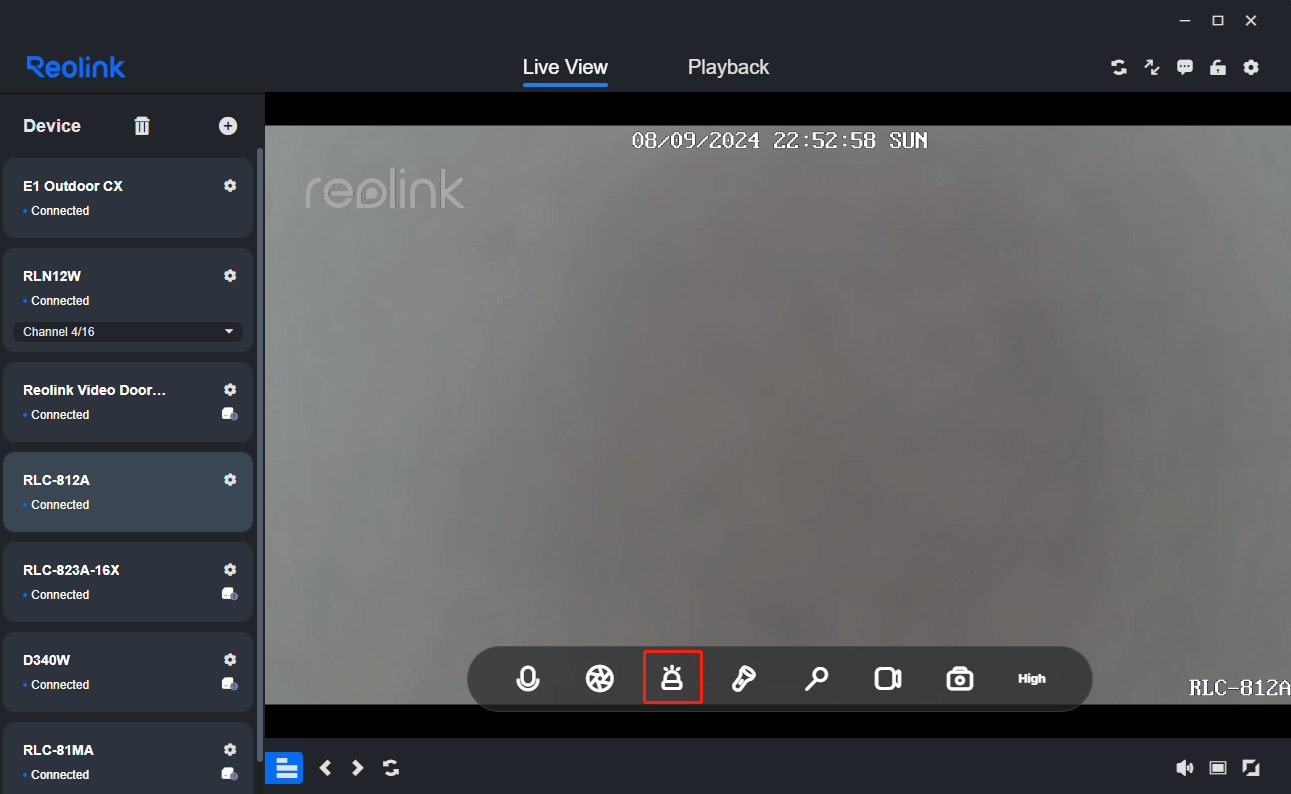Turn on the spotlight flashlight icon
The height and width of the screenshot is (794, 1291).
click(x=743, y=679)
